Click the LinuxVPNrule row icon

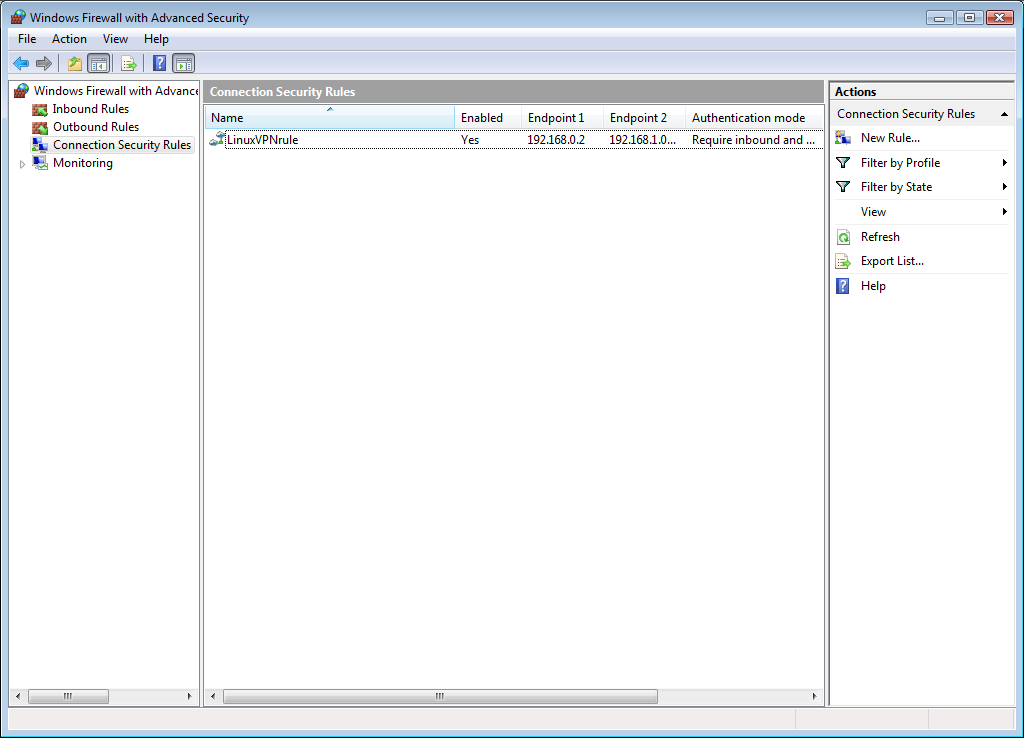[217, 139]
